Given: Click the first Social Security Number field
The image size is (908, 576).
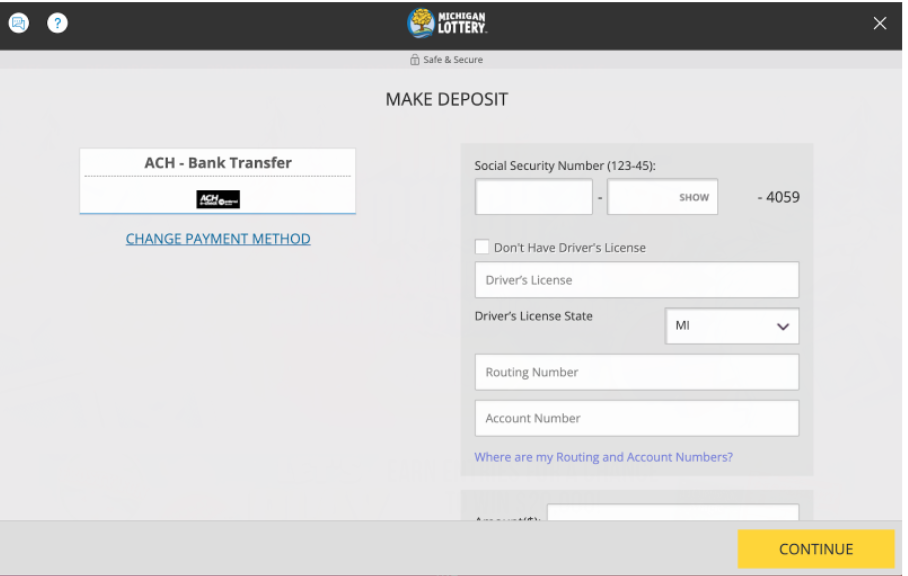Looking at the screenshot, I should (x=533, y=196).
